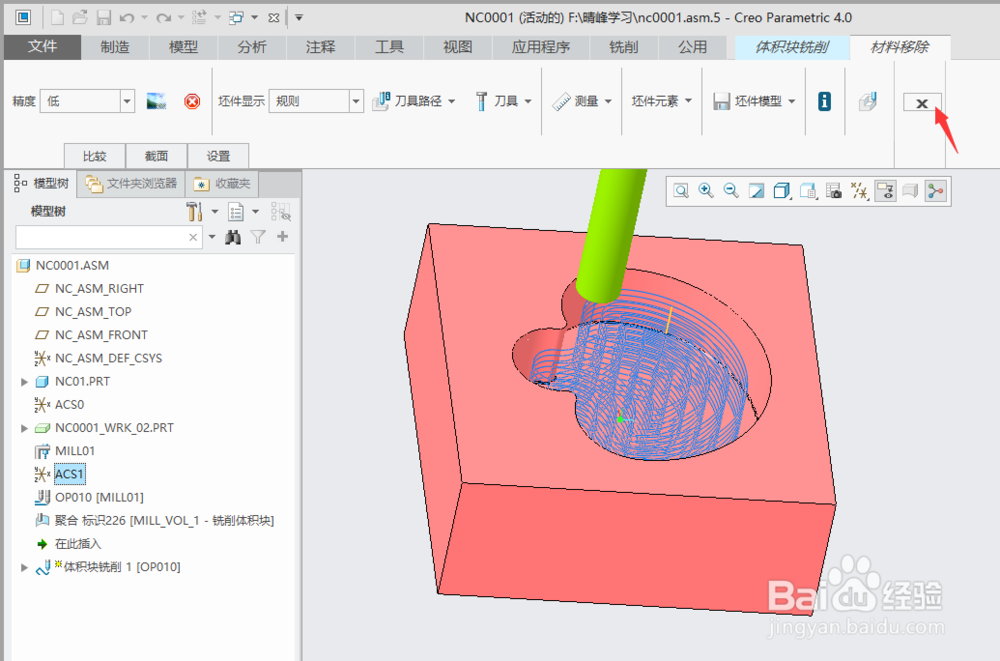
Task: Click the greyed show-hidden tree icon
Action: (281, 211)
